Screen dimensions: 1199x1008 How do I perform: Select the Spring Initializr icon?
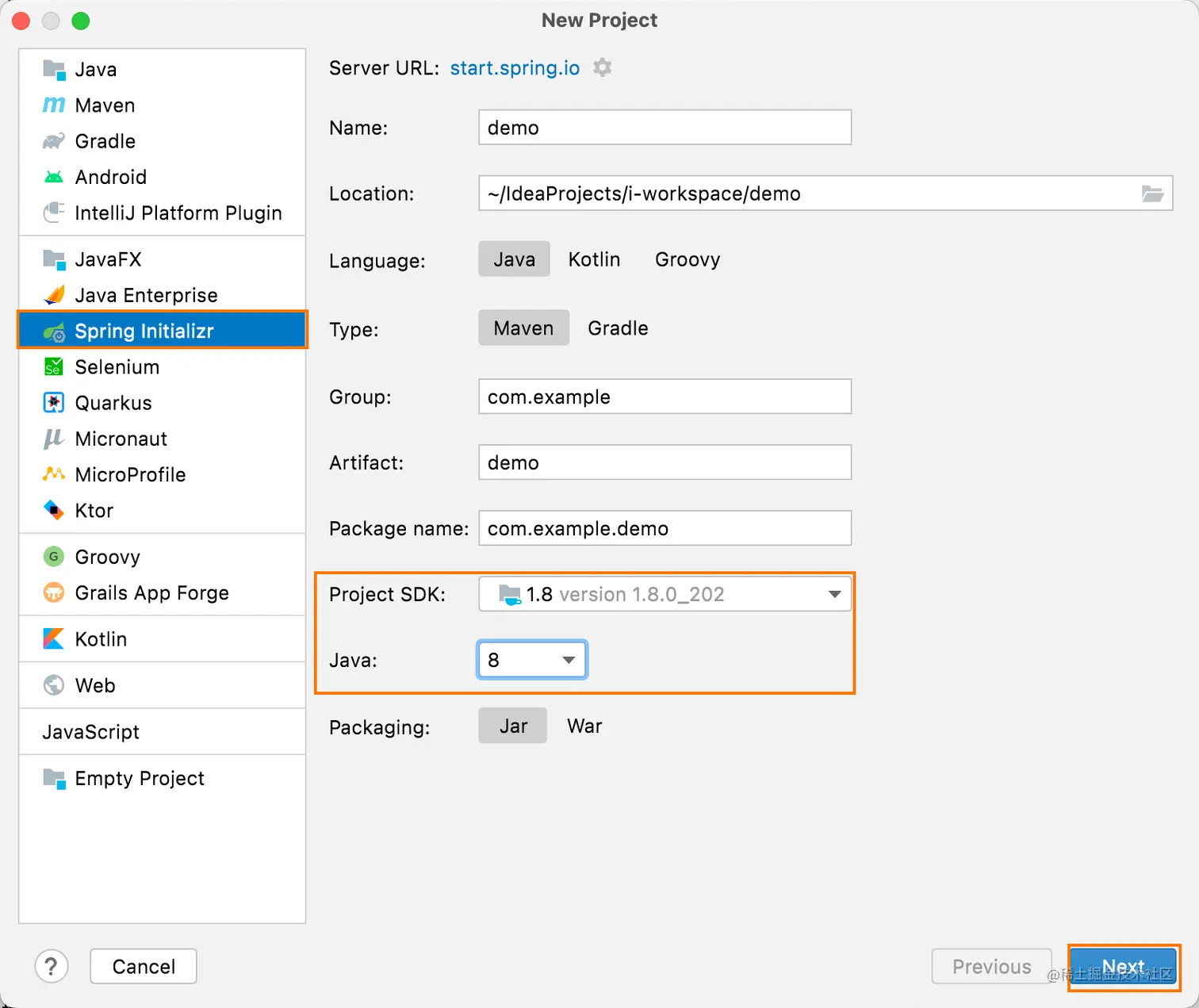pos(54,332)
